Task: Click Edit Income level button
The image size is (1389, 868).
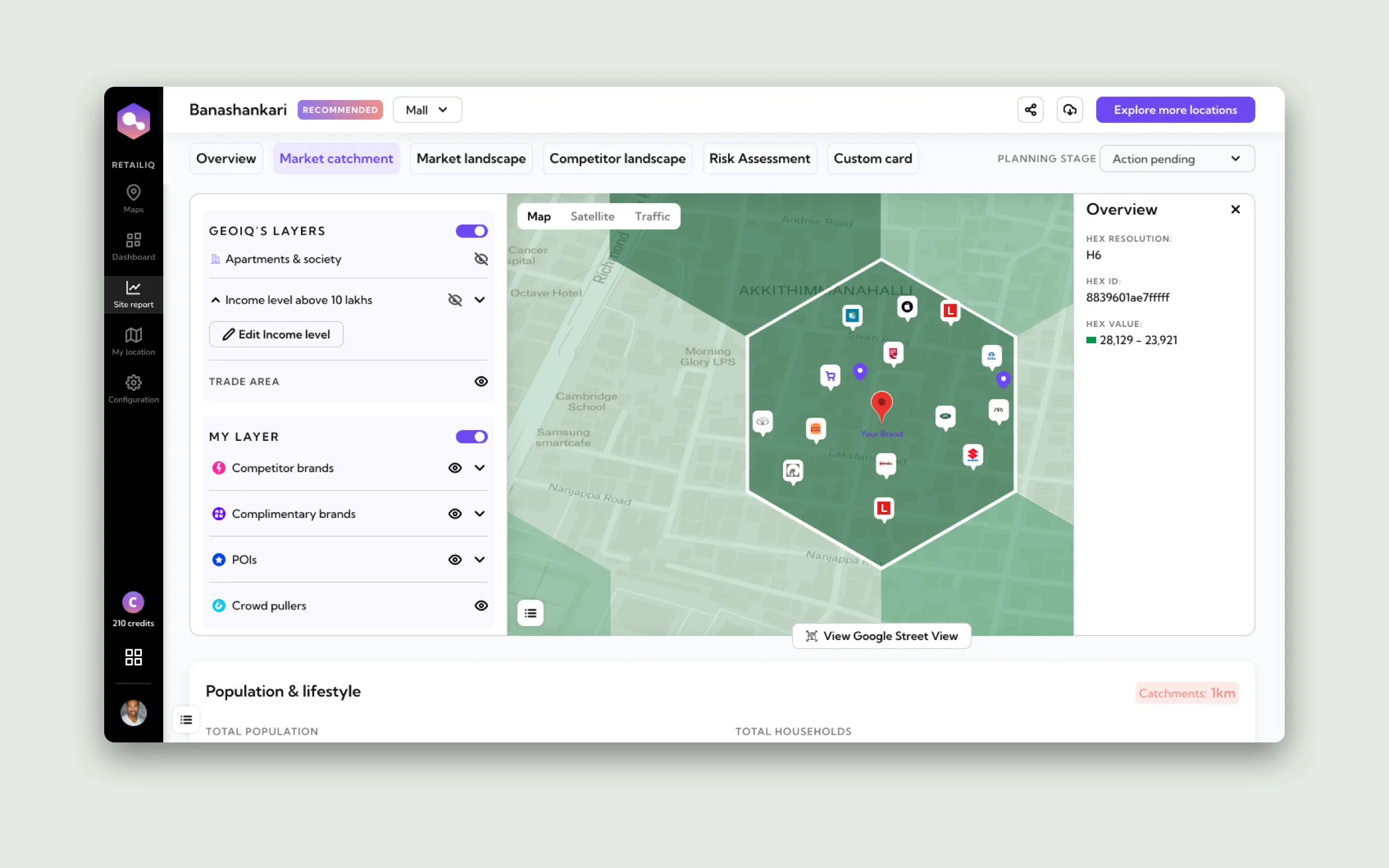Action: click(x=276, y=334)
